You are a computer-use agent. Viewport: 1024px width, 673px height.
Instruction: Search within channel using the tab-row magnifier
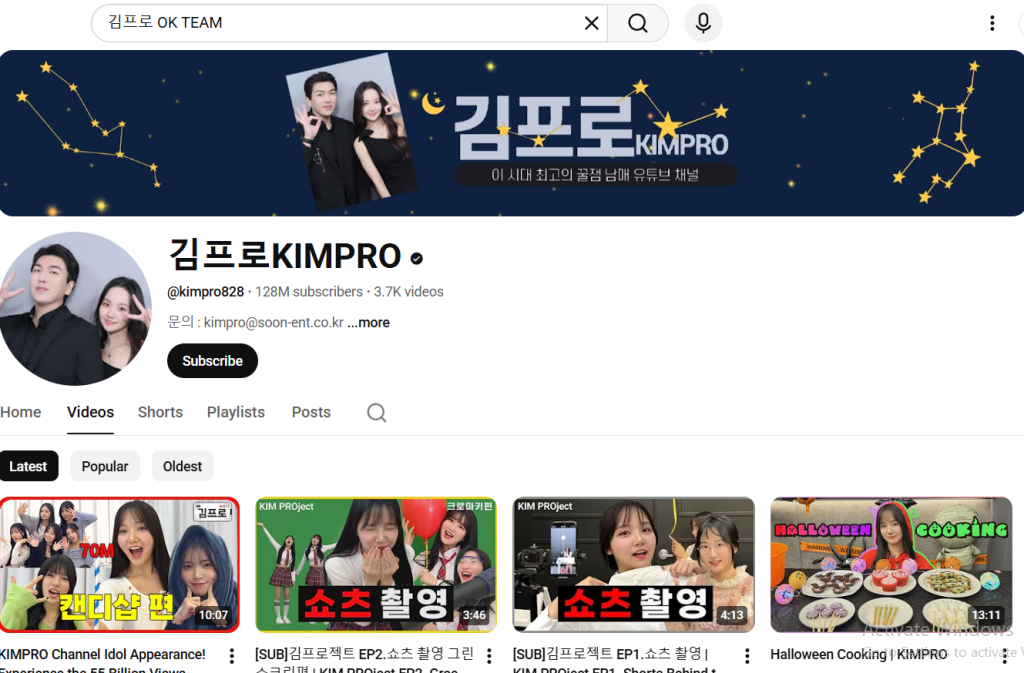click(377, 413)
